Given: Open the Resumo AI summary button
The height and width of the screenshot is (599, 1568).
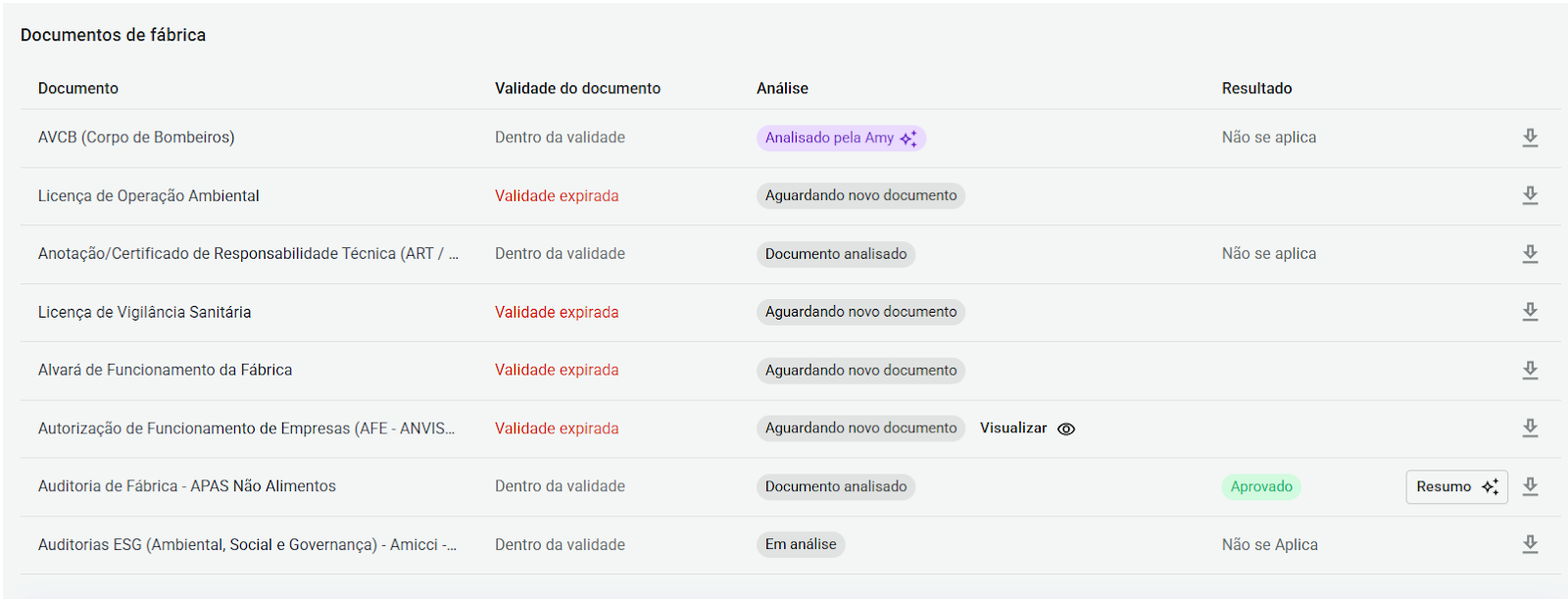Looking at the screenshot, I should coord(1456,486).
